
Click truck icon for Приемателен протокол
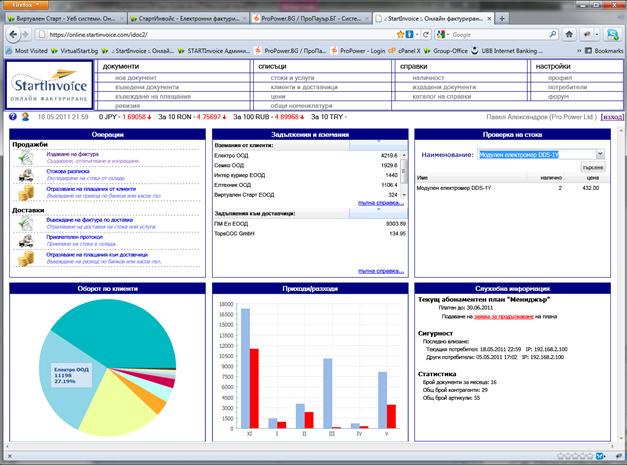(26, 241)
